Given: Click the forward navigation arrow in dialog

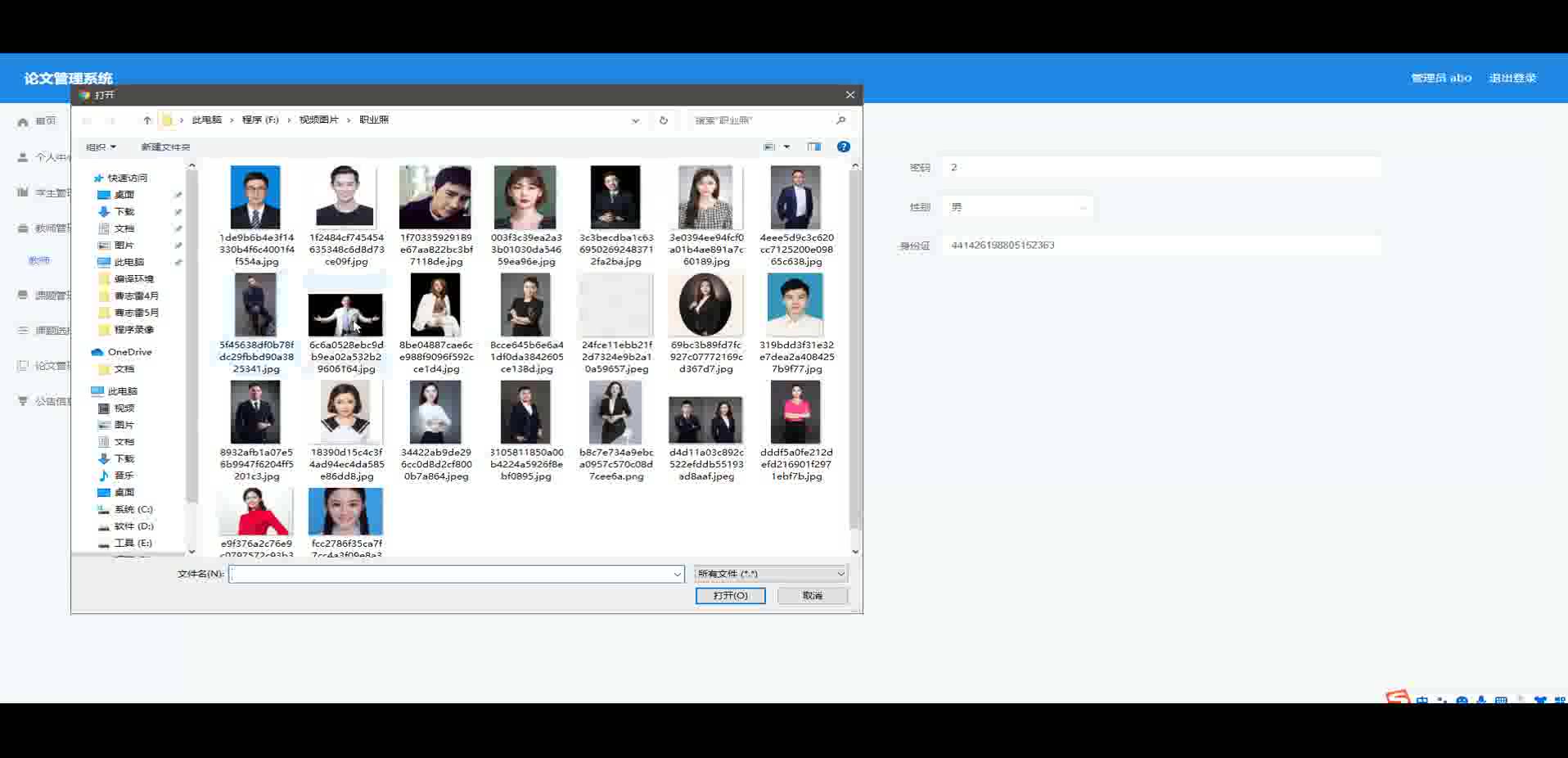Looking at the screenshot, I should click(110, 120).
